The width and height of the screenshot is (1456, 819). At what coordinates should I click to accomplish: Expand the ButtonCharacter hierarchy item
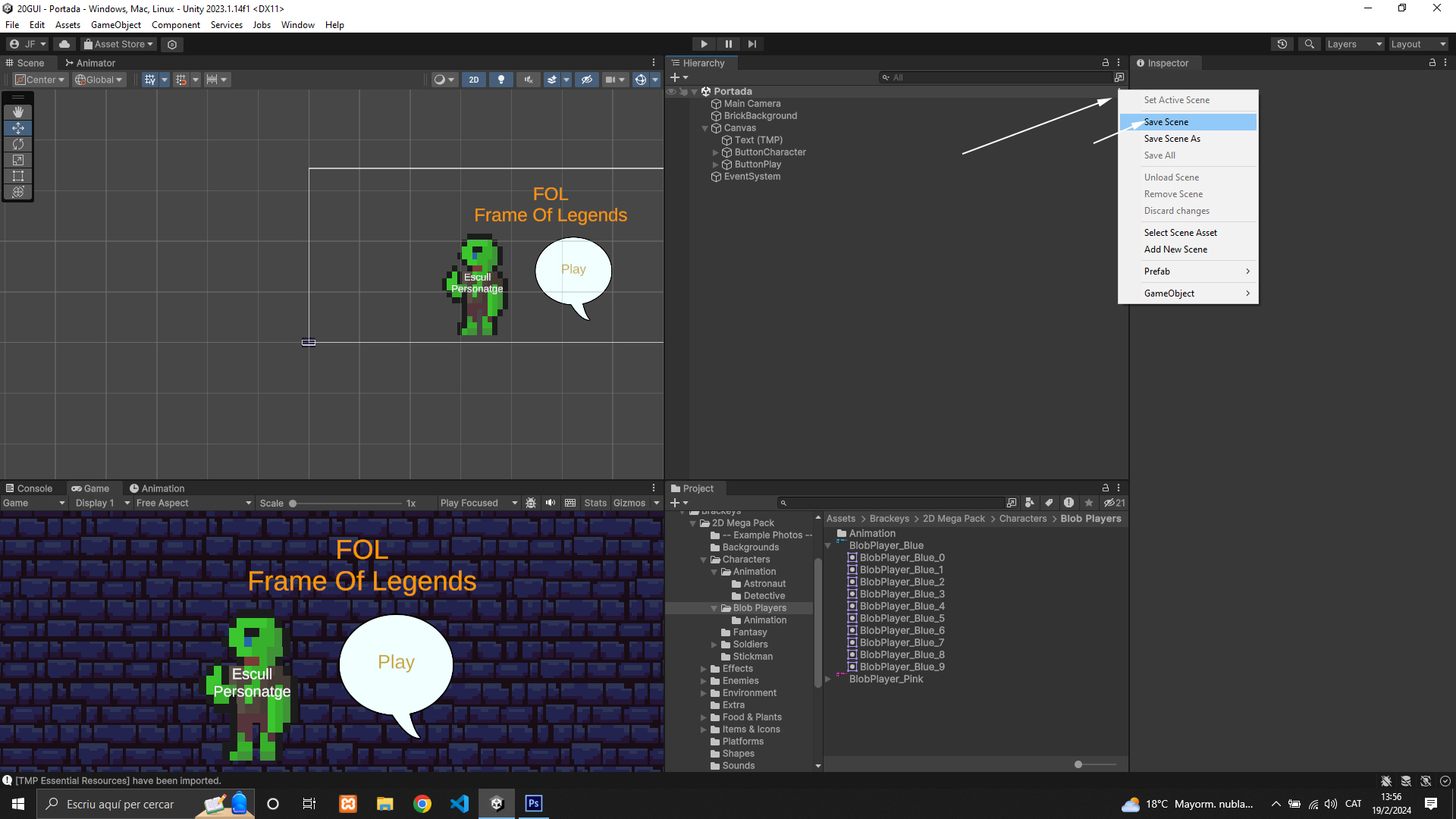(x=715, y=152)
